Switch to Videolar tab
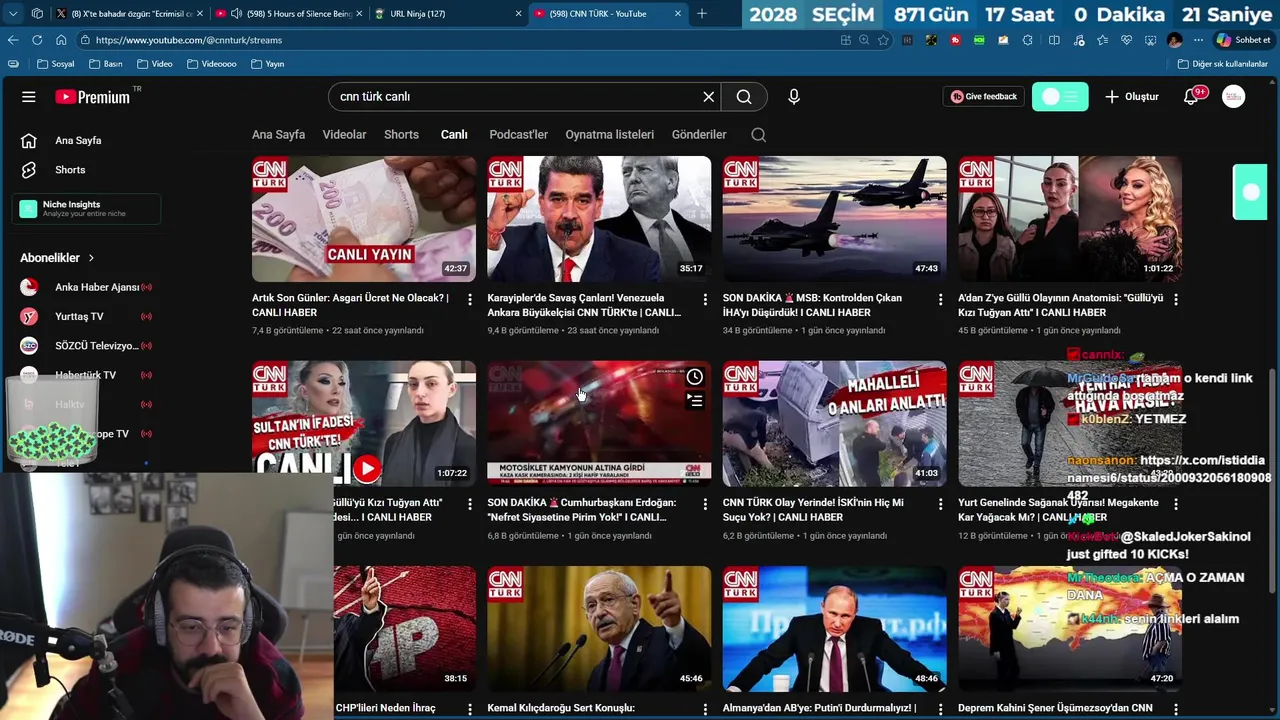1280x720 pixels. click(x=344, y=135)
